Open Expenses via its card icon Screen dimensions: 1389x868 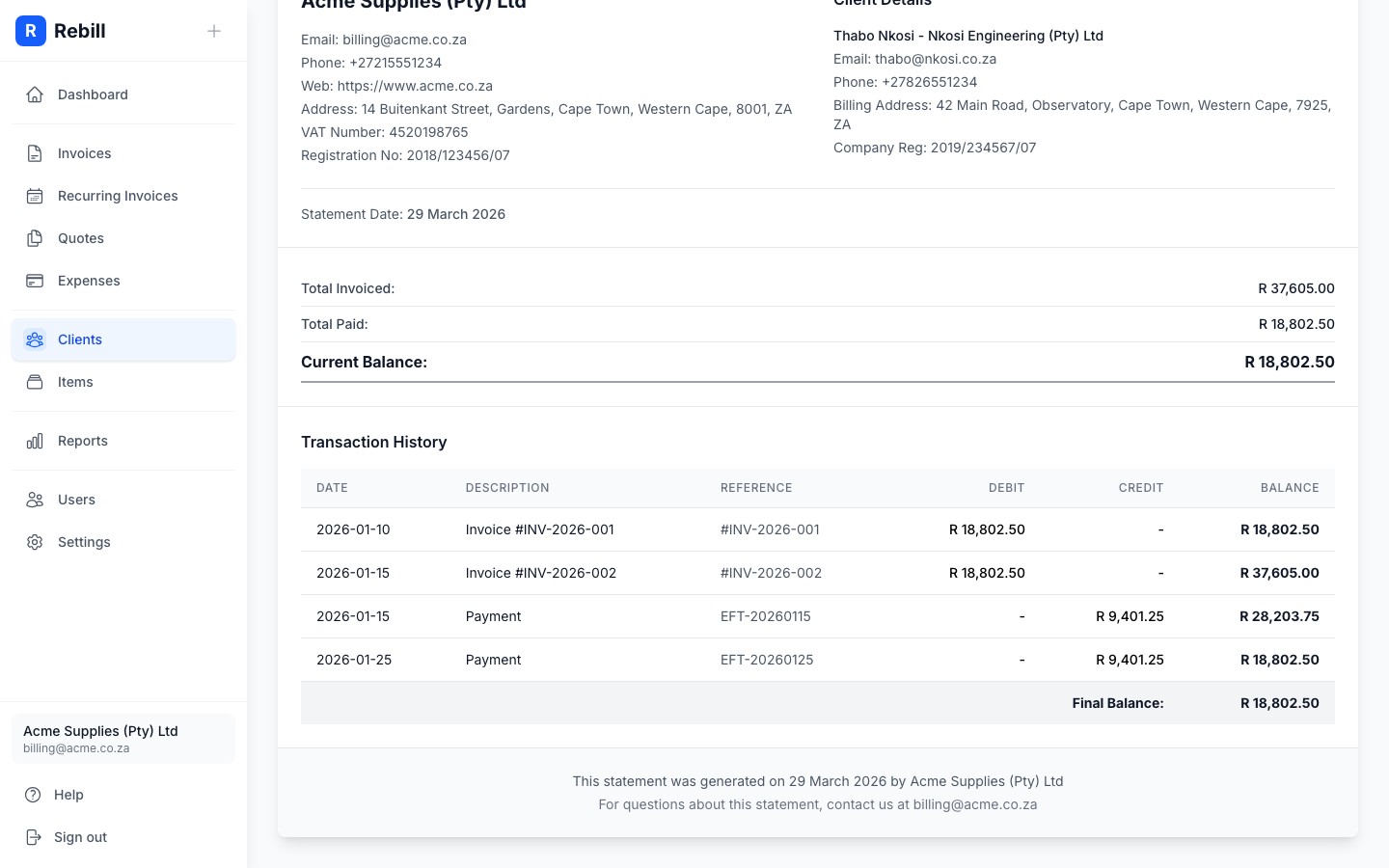[x=35, y=281]
